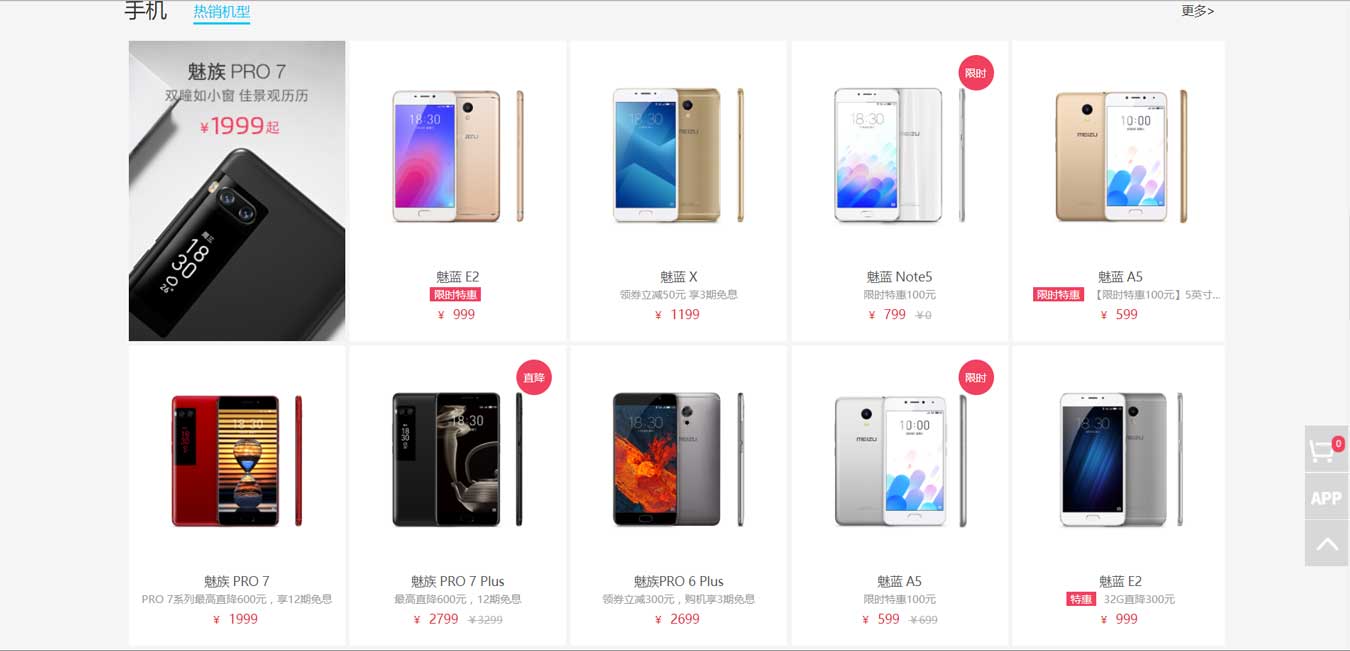Open the 魅蓝 X product image
This screenshot has width=1350, height=651.
679,155
